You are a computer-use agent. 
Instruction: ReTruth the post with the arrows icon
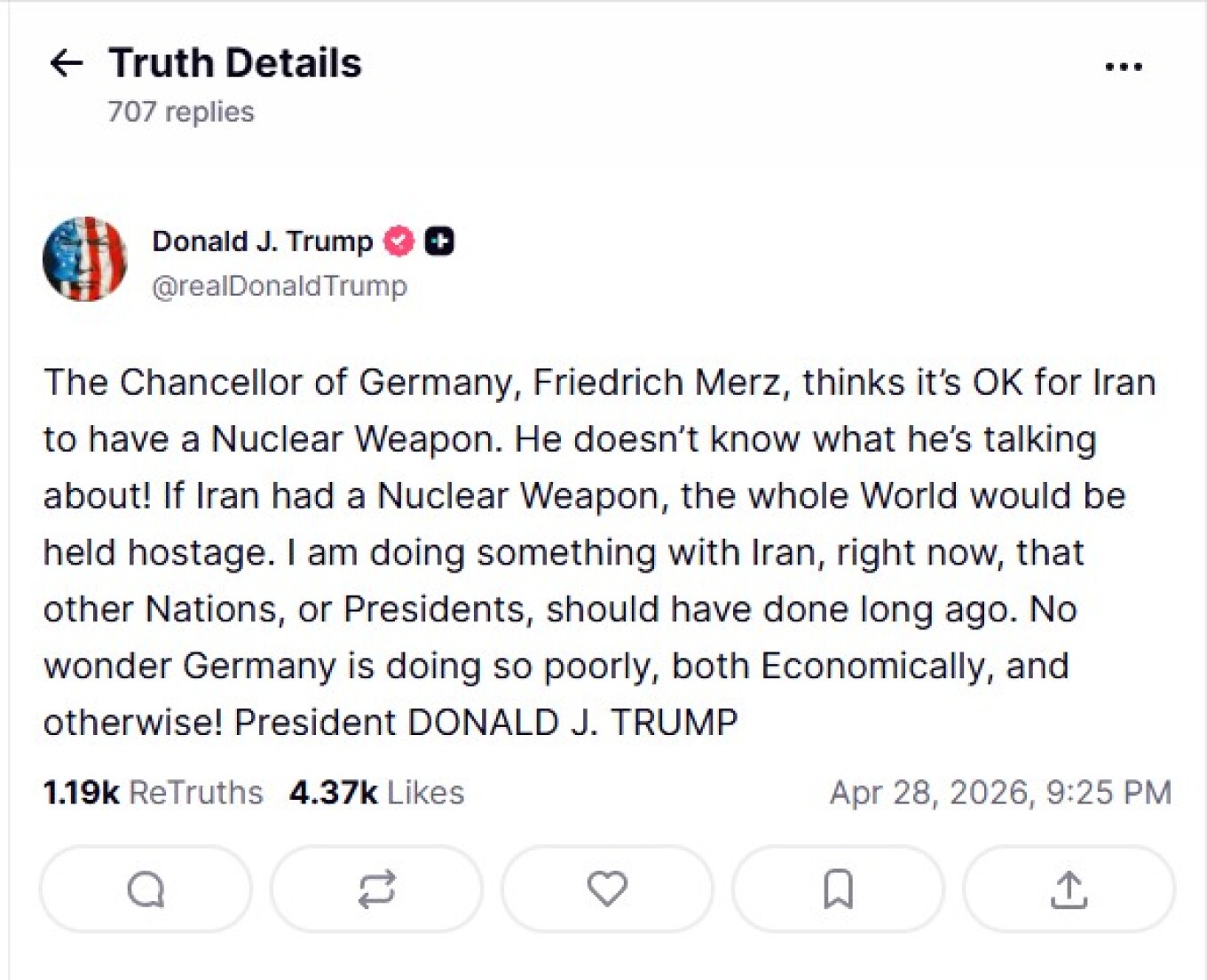(376, 889)
